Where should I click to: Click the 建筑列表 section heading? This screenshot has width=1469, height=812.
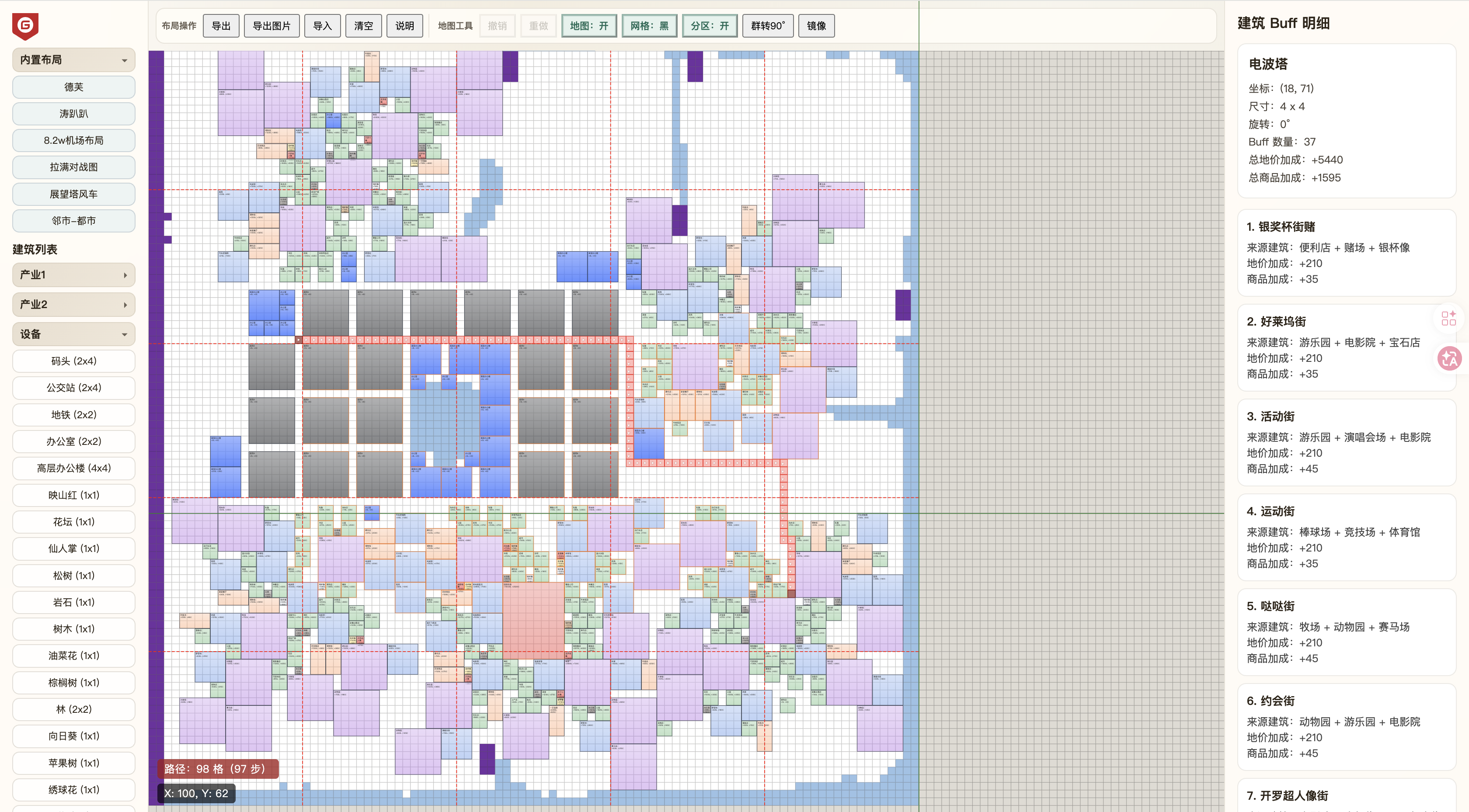(x=35, y=249)
